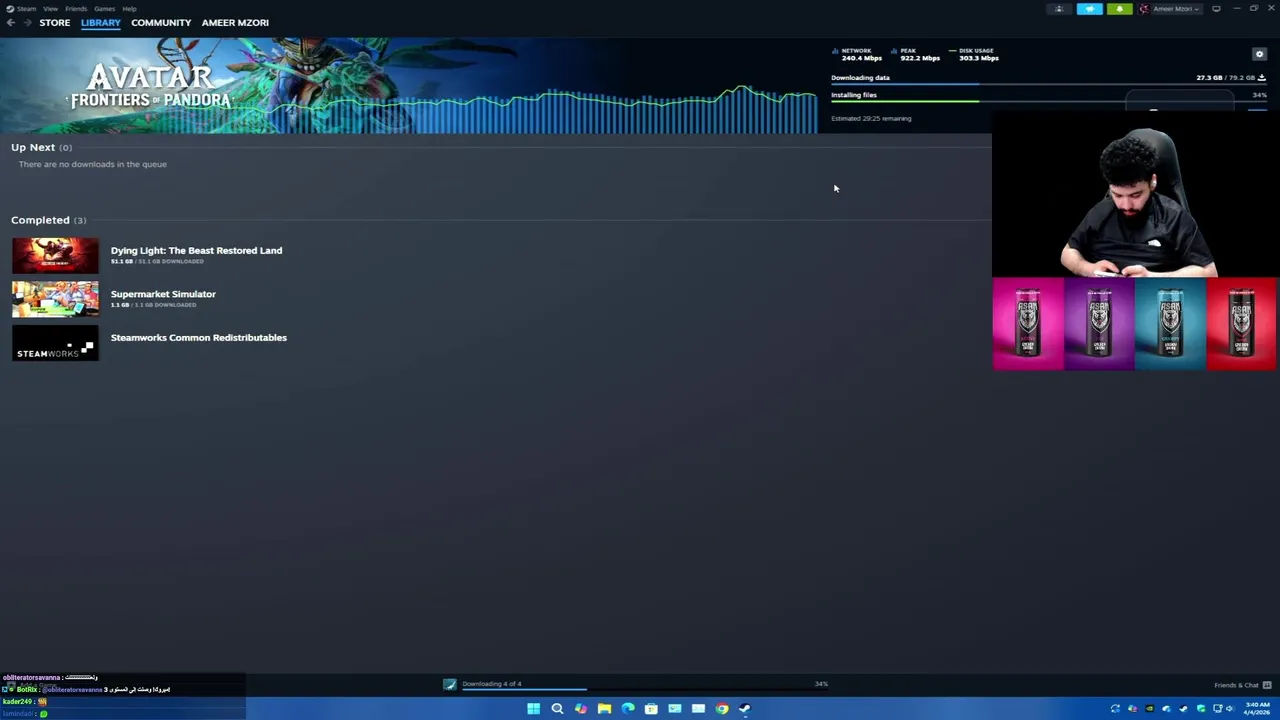Click the Estimated 29:25 remaining text
The width and height of the screenshot is (1280, 720).
[x=871, y=118]
